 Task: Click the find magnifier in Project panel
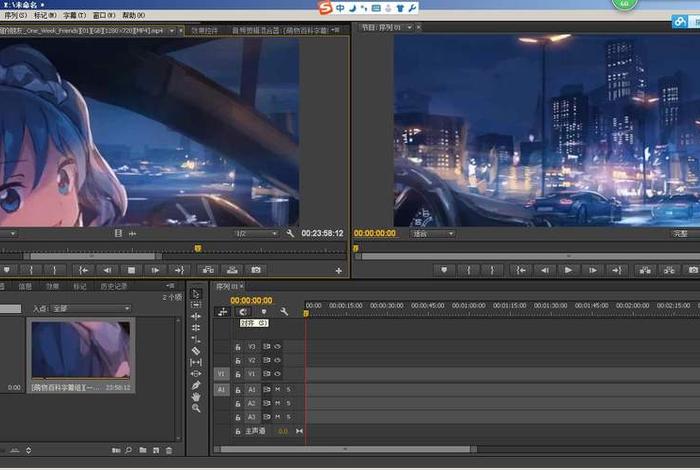(x=129, y=450)
